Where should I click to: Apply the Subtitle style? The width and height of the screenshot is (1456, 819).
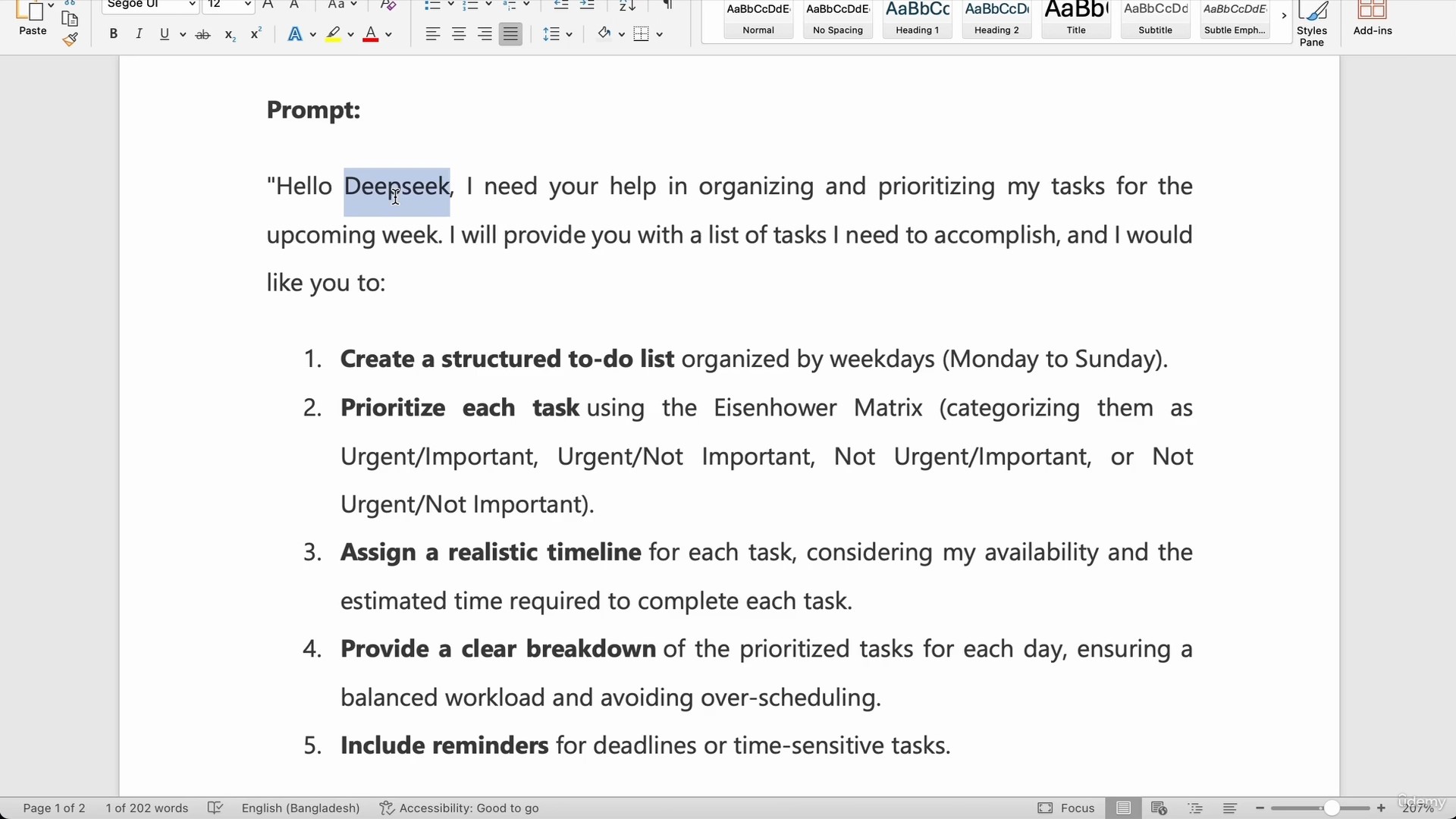[x=1156, y=20]
